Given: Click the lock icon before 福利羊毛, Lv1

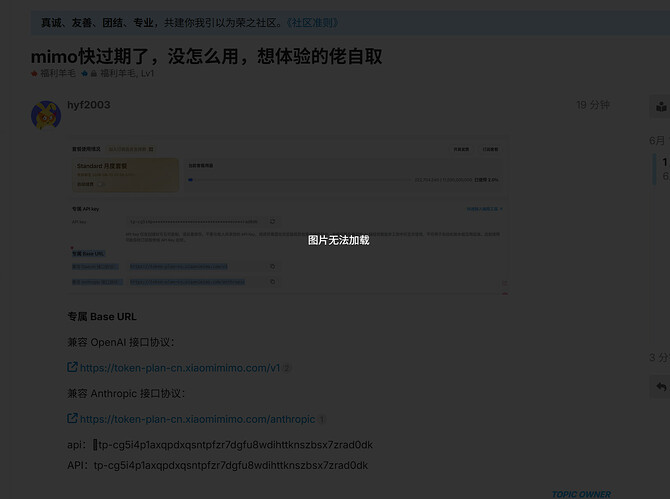Looking at the screenshot, I should 94,74.
